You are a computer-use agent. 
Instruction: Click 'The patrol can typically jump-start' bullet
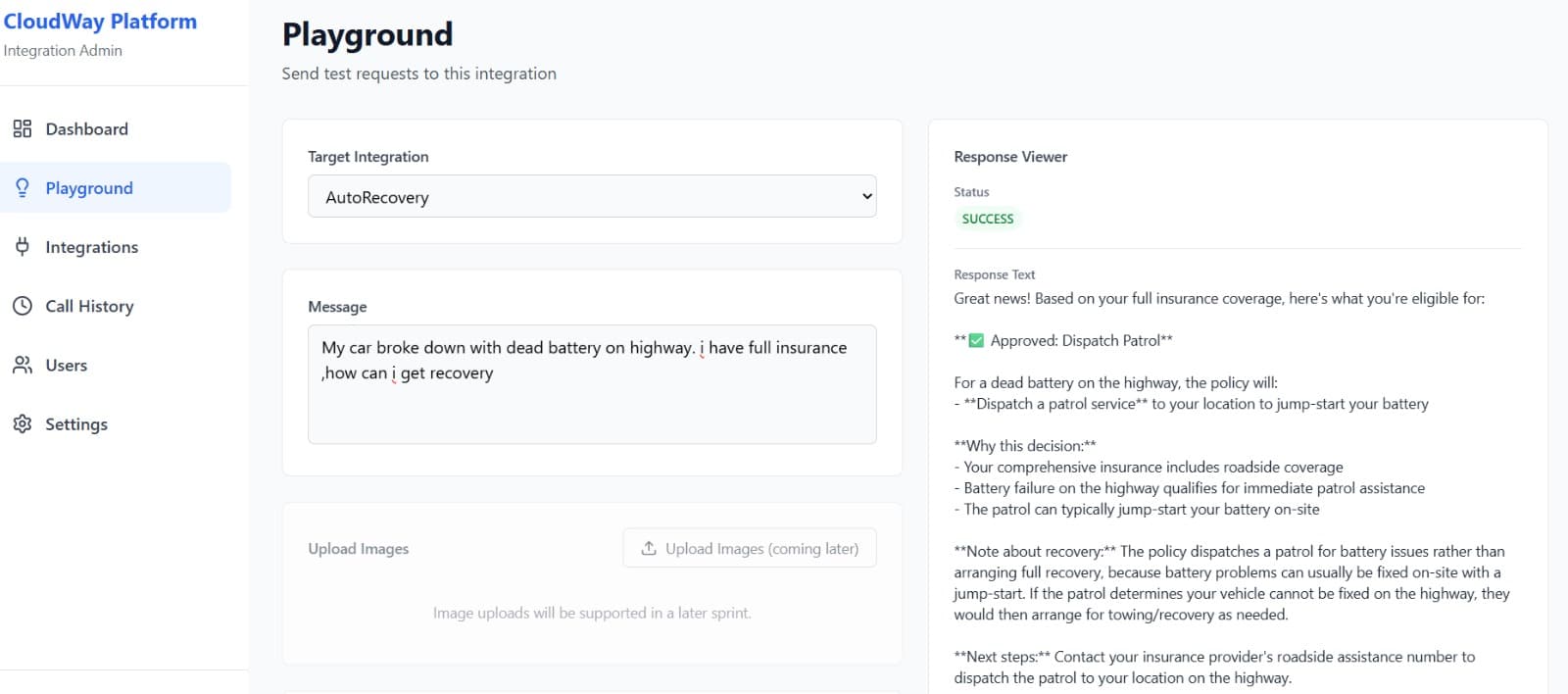pos(1137,510)
